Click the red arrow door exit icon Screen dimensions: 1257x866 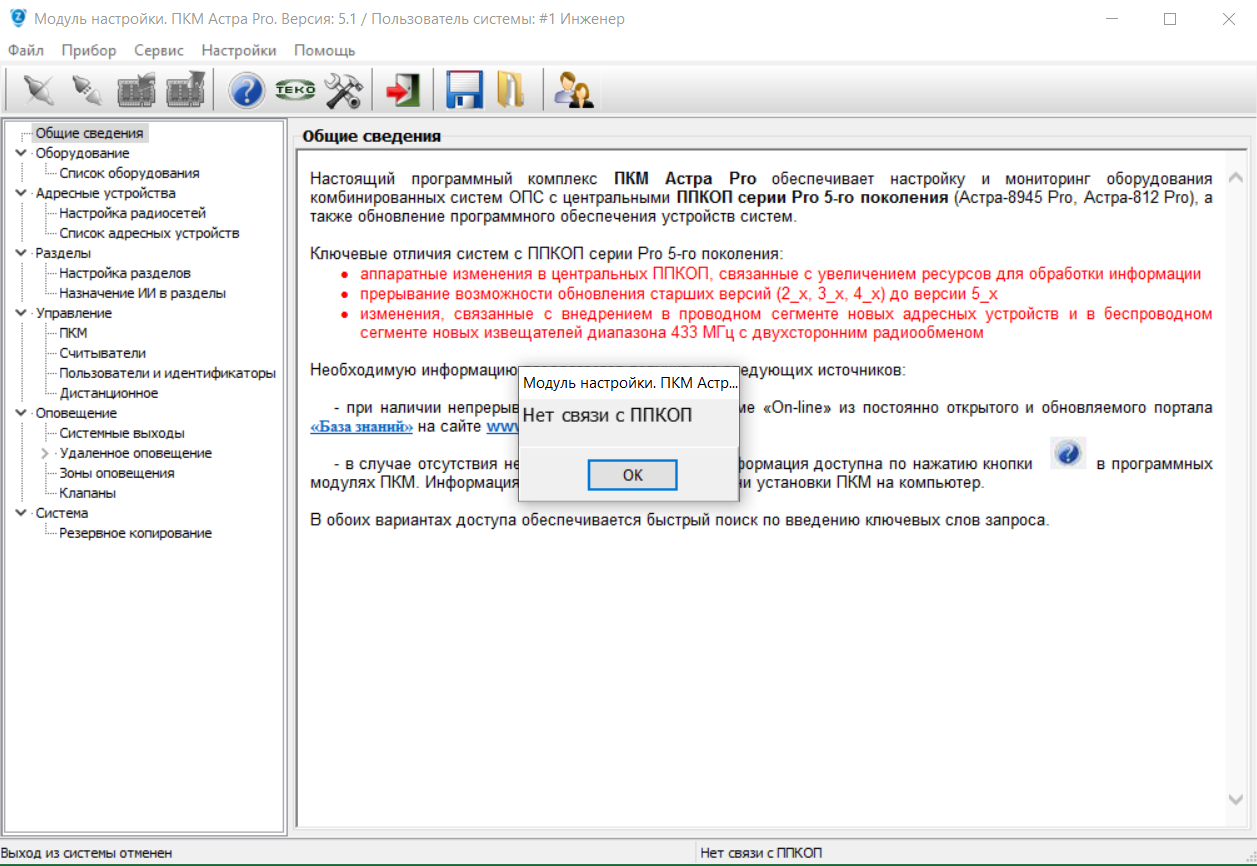[x=403, y=91]
